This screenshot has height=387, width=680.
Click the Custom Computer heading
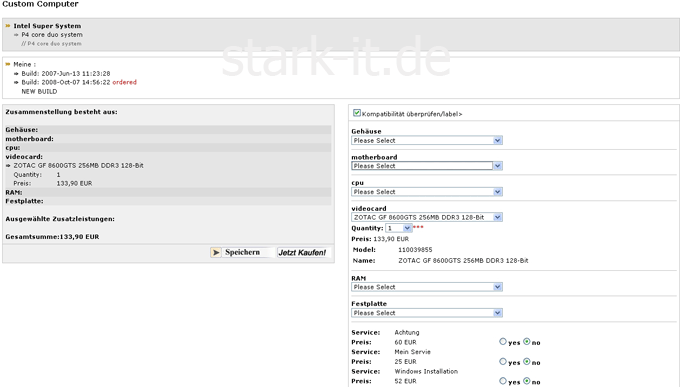tap(40, 4)
